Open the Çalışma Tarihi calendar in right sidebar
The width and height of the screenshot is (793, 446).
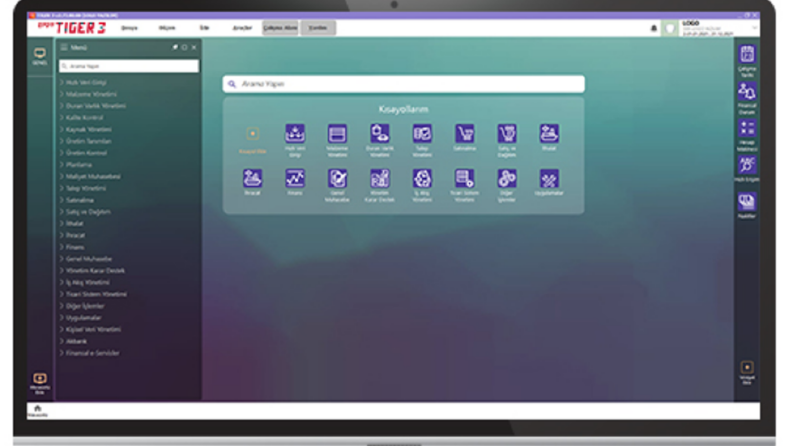point(747,55)
